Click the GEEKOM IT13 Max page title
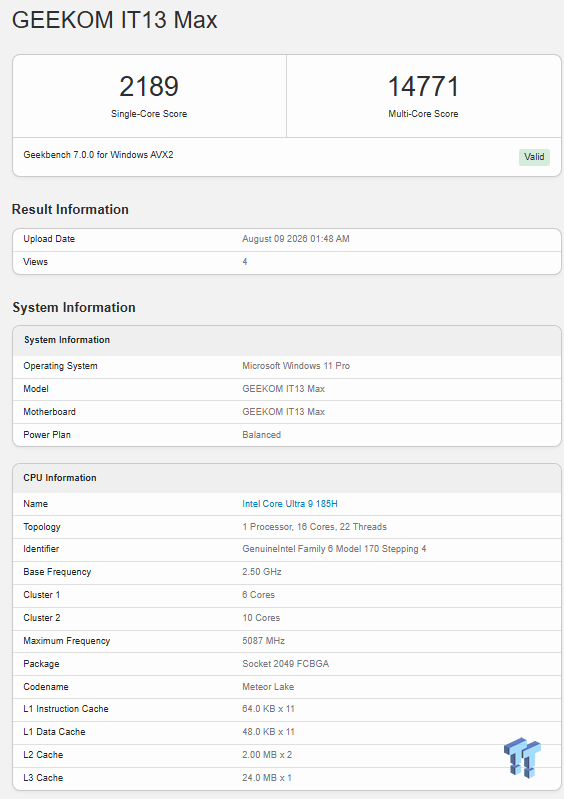The image size is (564, 799). click(x=115, y=20)
